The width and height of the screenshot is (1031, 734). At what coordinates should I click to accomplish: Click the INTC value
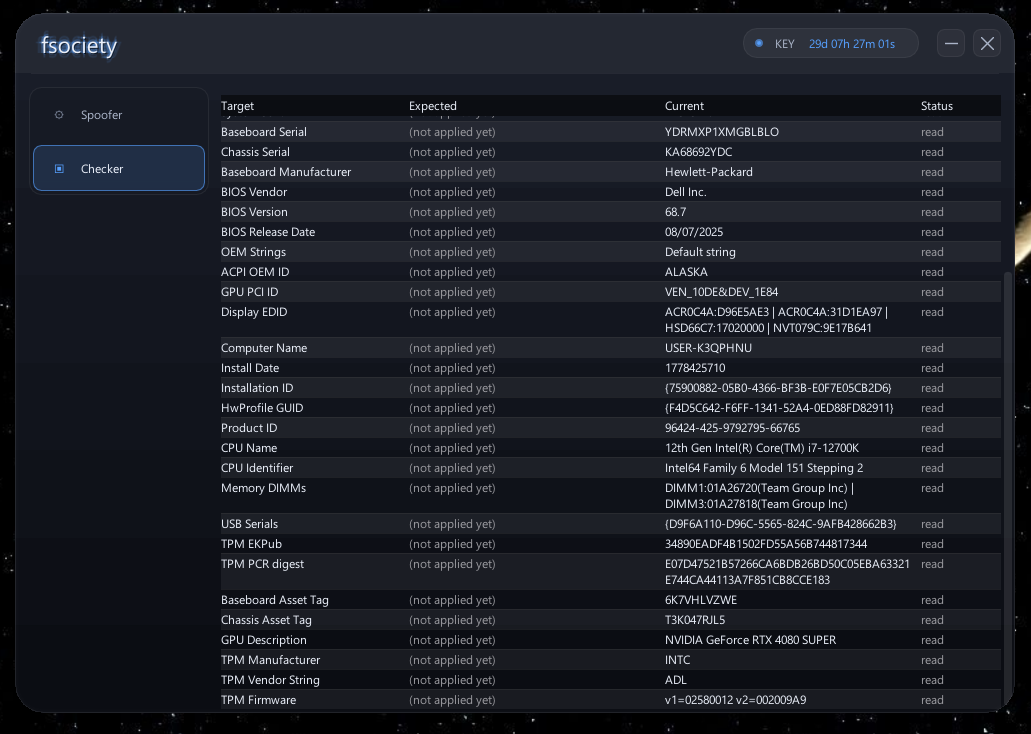coord(677,660)
